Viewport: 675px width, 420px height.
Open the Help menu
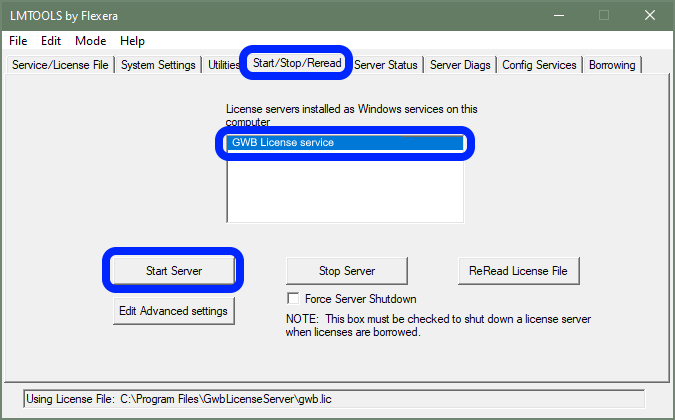click(132, 41)
